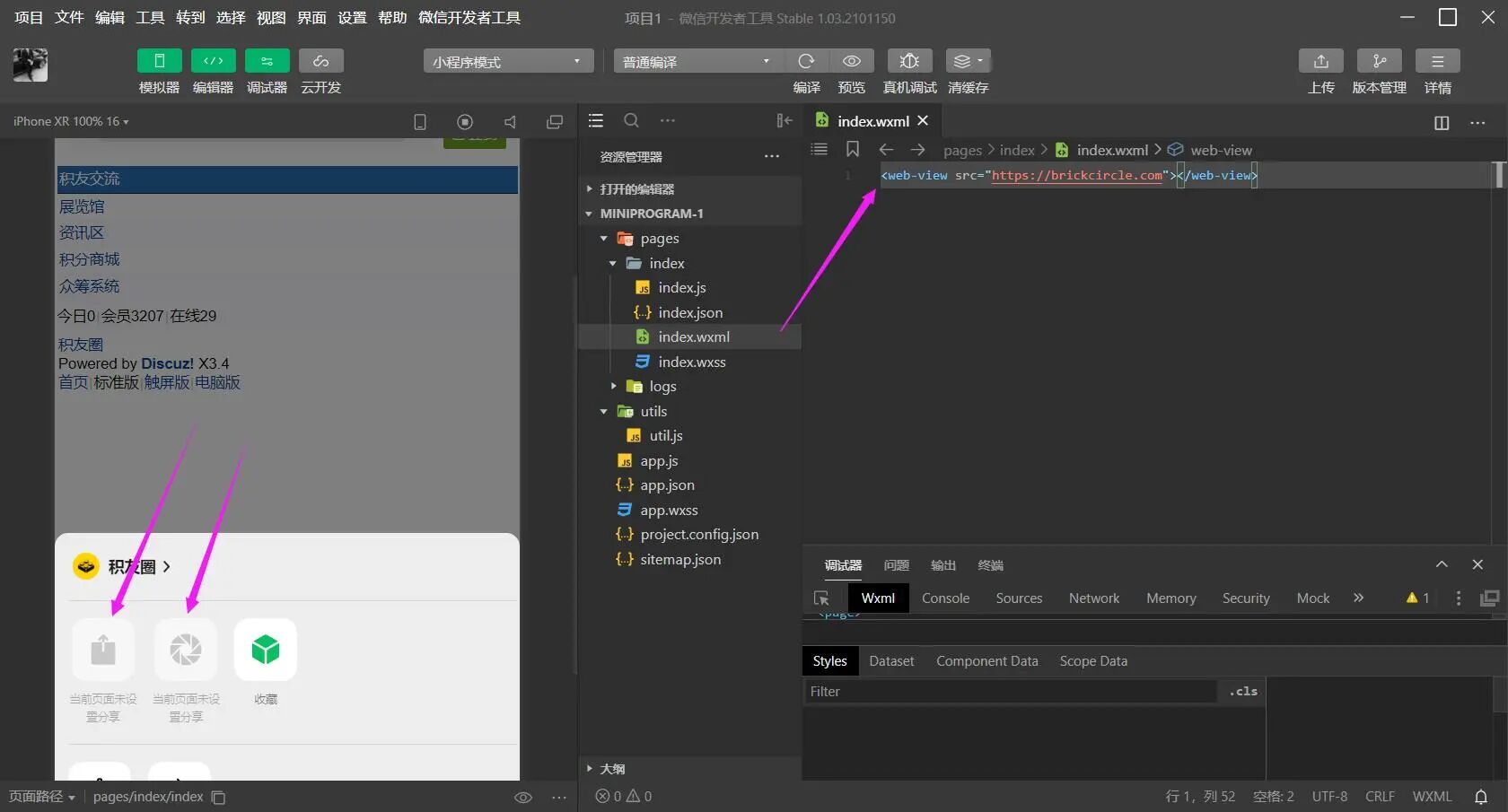
Task: Navigate forward with the editor arrow
Action: pyautogui.click(x=917, y=150)
